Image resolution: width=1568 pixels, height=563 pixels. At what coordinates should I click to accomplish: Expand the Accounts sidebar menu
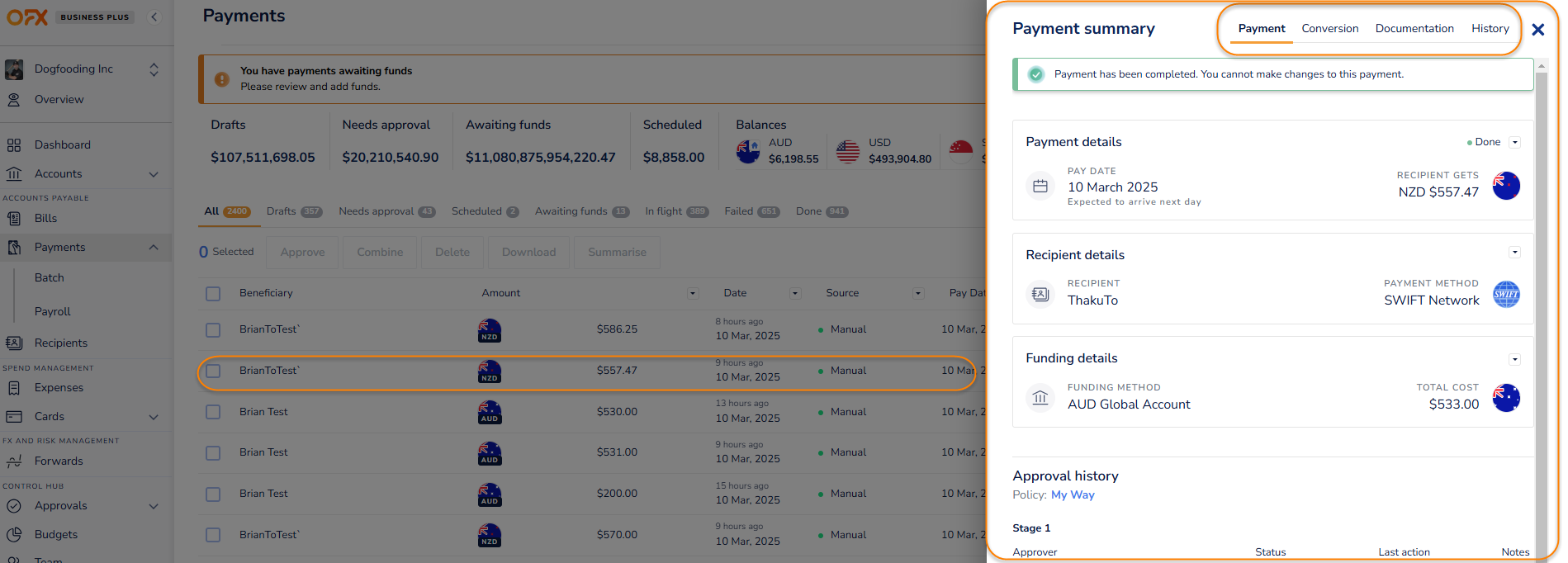pyautogui.click(x=154, y=174)
